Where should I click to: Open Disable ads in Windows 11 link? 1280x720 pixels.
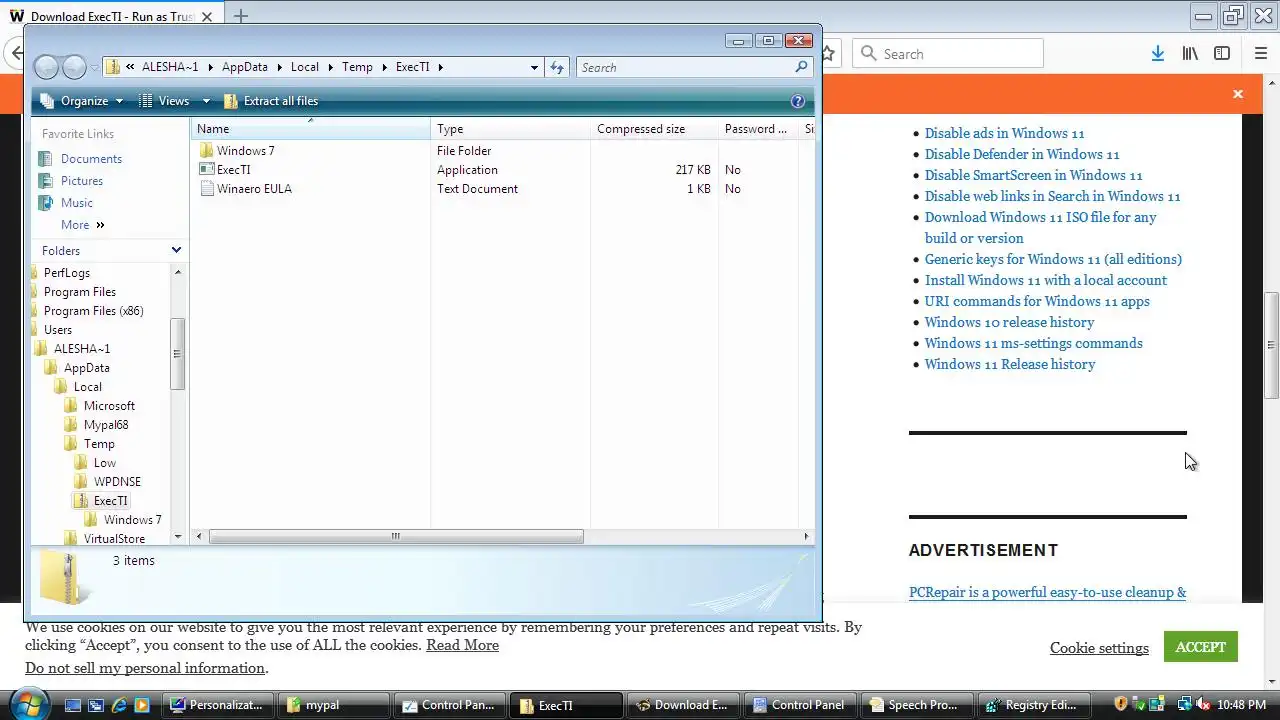coord(1004,133)
